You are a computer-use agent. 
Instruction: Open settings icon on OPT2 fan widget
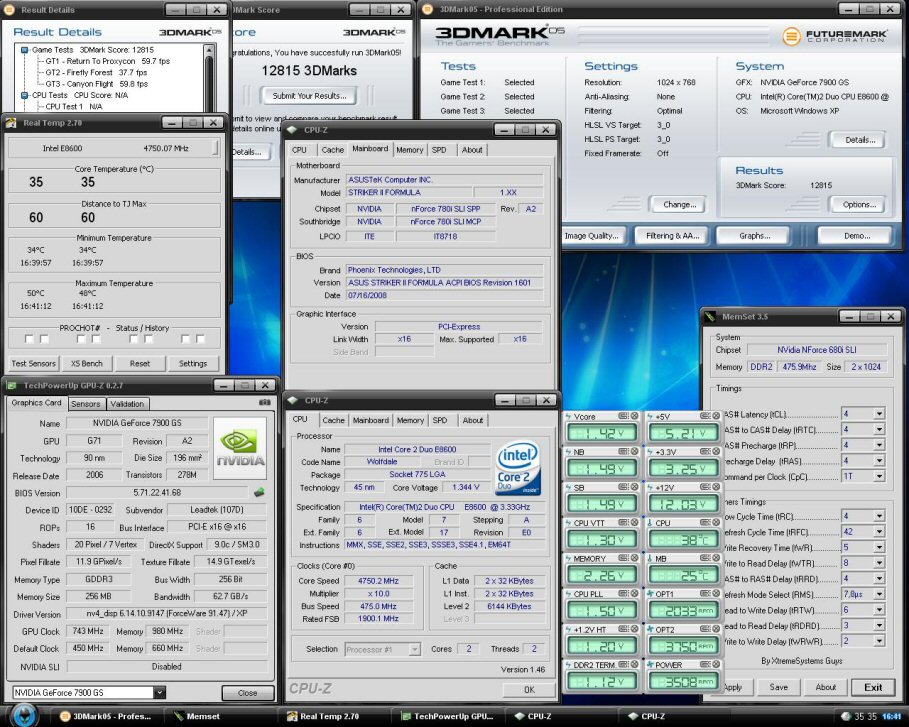pyautogui.click(x=705, y=629)
